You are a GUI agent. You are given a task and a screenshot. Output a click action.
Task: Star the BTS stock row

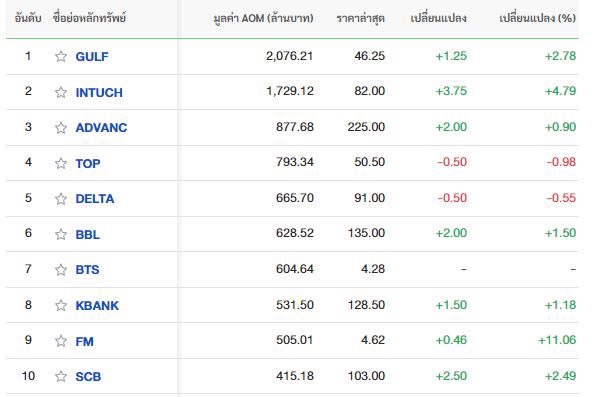pos(60,270)
